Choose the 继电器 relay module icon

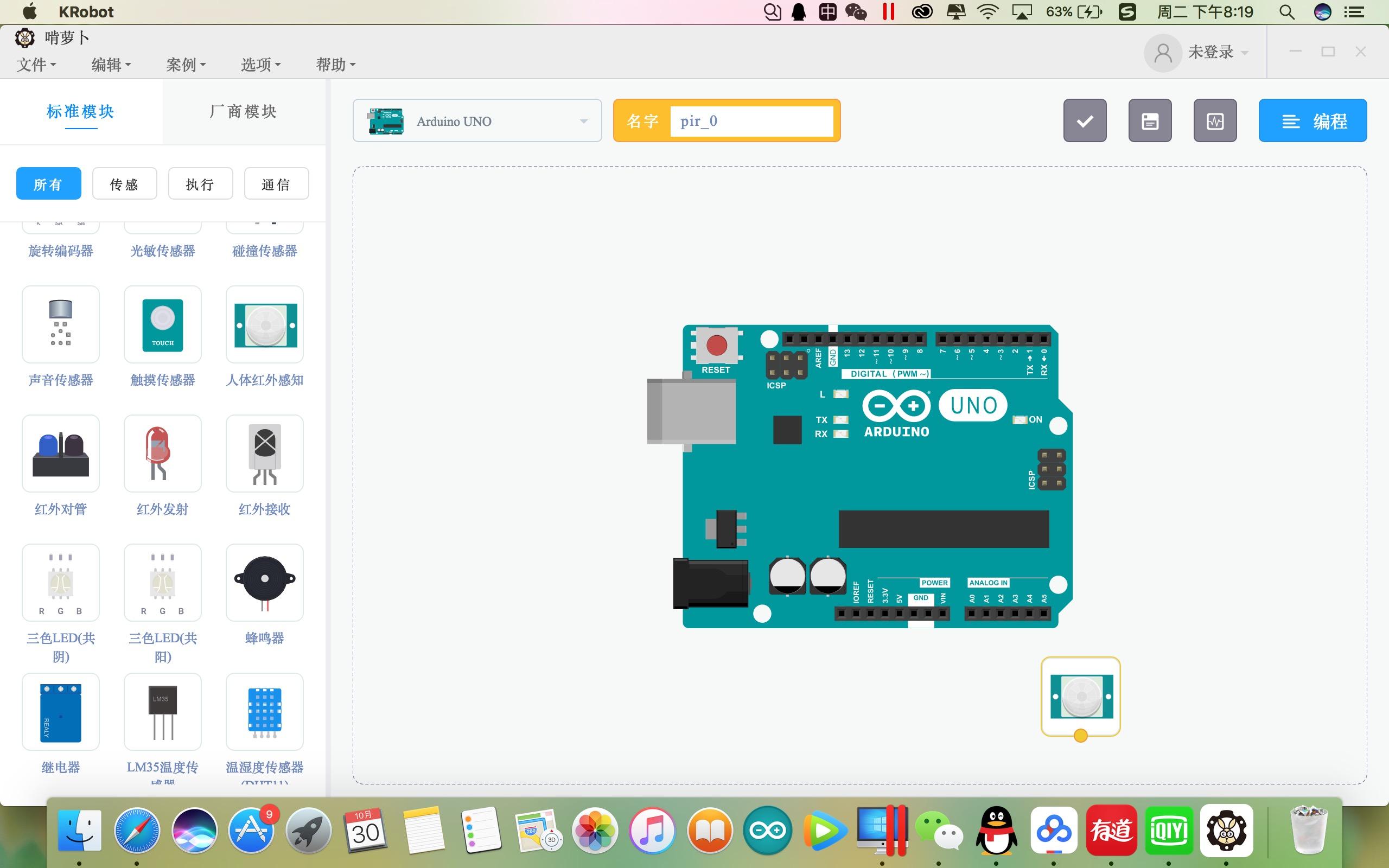pos(60,712)
